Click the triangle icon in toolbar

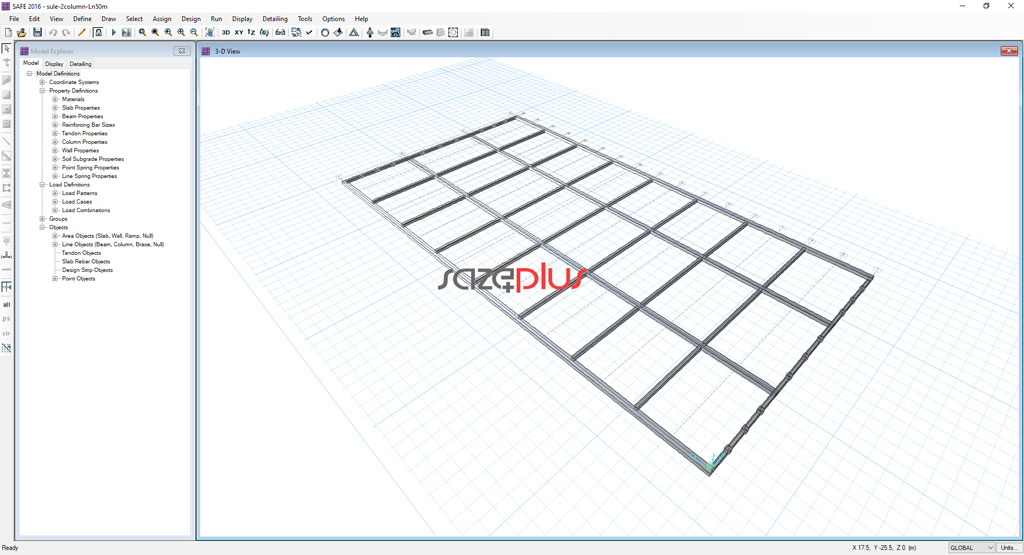pyautogui.click(x=354, y=32)
